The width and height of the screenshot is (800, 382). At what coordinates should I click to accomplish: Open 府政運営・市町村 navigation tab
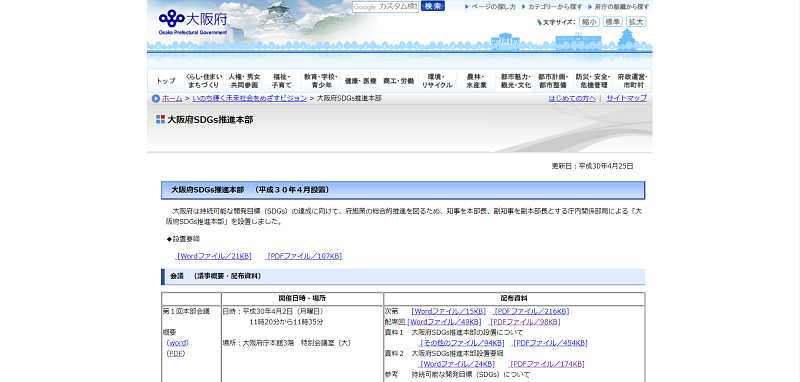point(633,81)
